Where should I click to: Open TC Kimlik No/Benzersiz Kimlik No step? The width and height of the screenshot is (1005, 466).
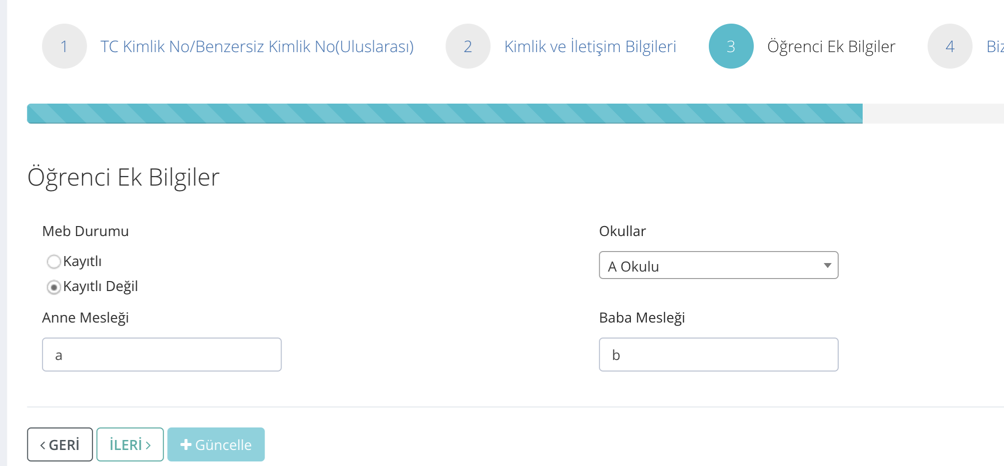tap(257, 46)
